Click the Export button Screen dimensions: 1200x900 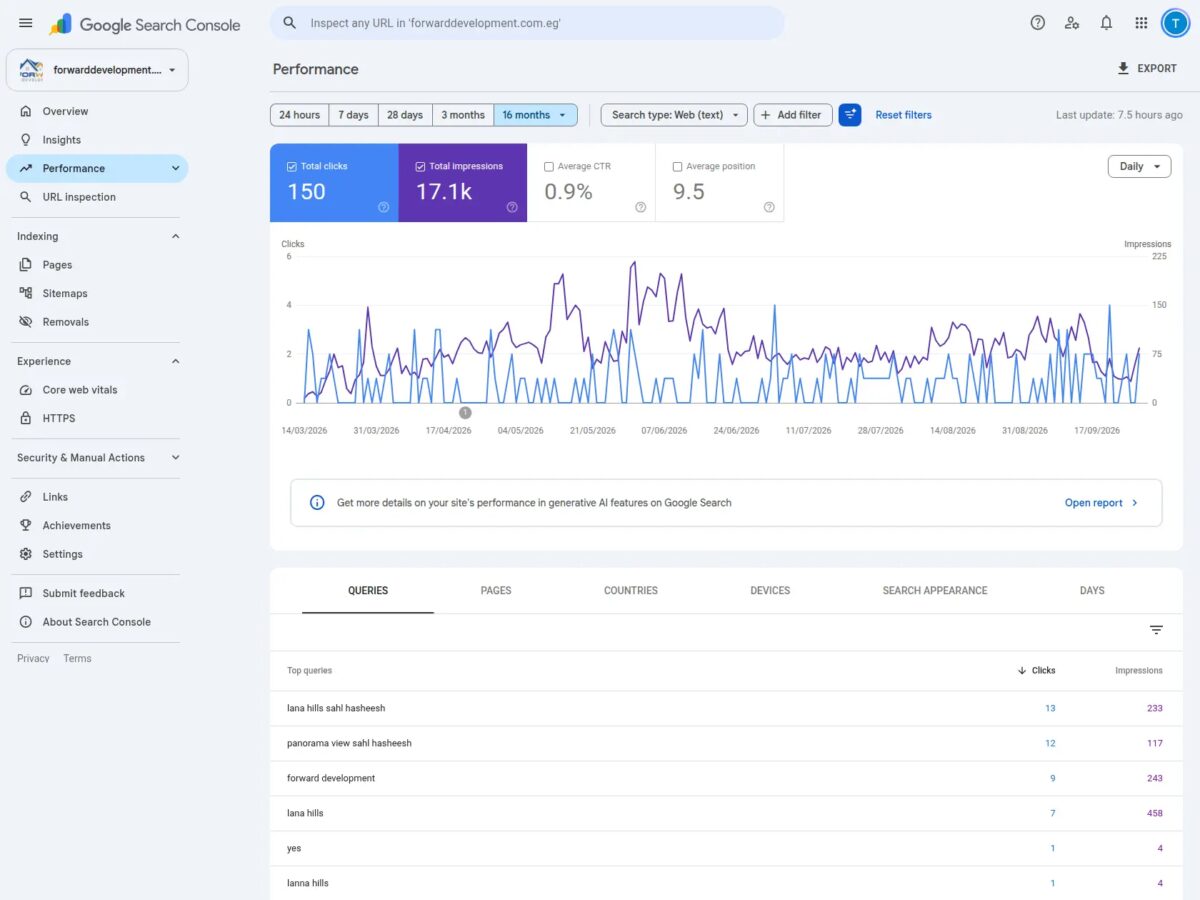tap(1147, 69)
